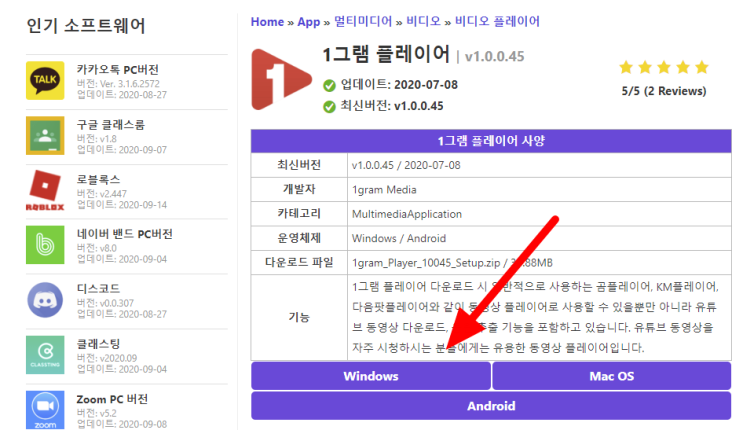Click the 다운로드 파일 row label

(299, 262)
